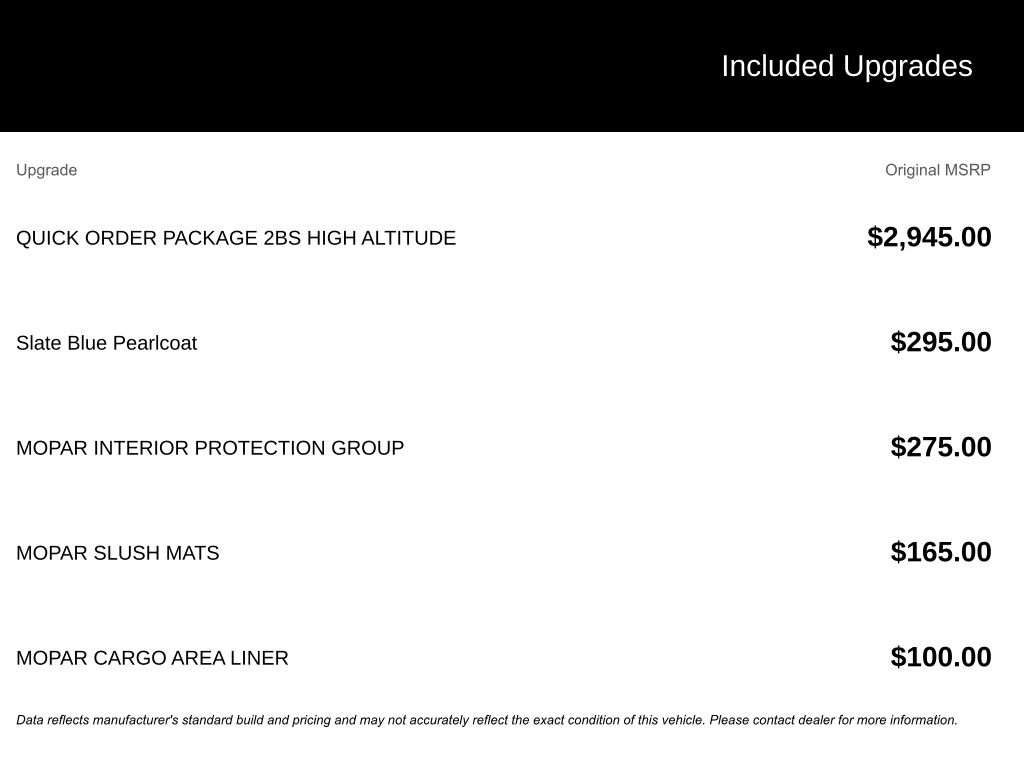Select the Slate Blue Pearlcoat upgrade
1024x768 pixels.
[x=106, y=343]
